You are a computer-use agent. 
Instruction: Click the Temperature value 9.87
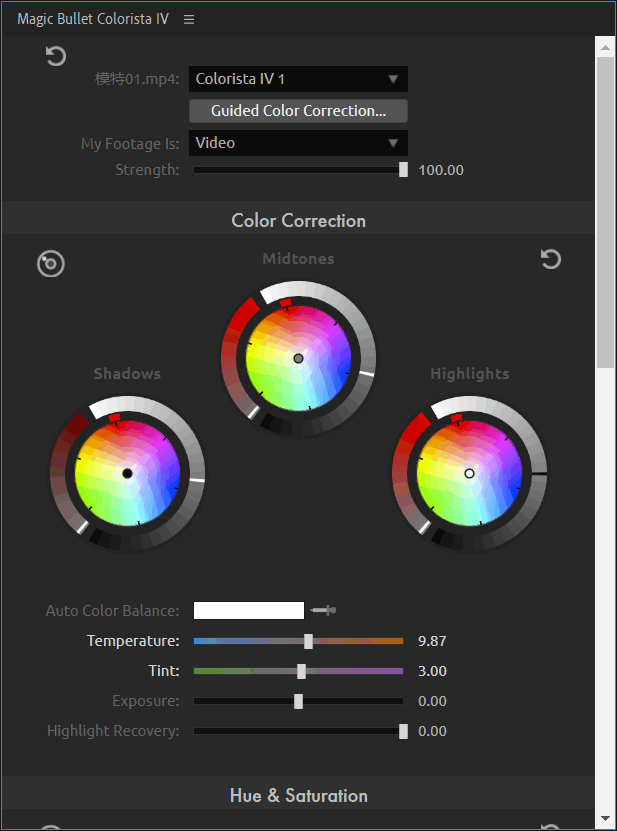tap(432, 641)
